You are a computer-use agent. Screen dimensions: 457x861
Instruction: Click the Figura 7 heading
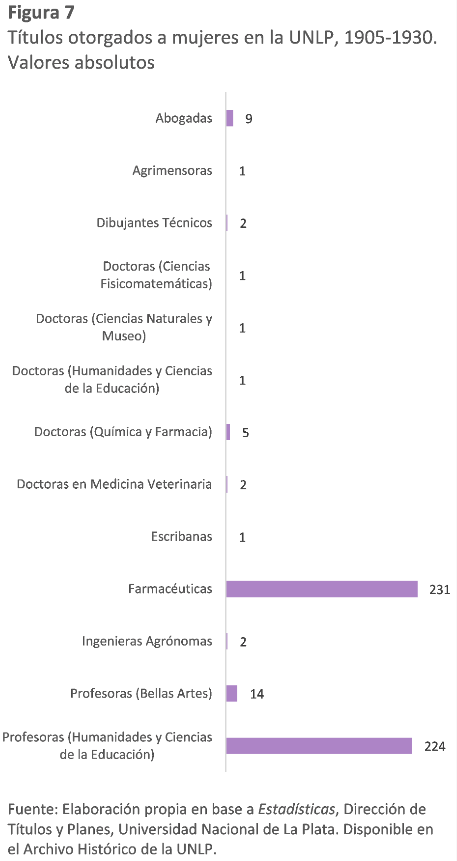click(x=42, y=11)
